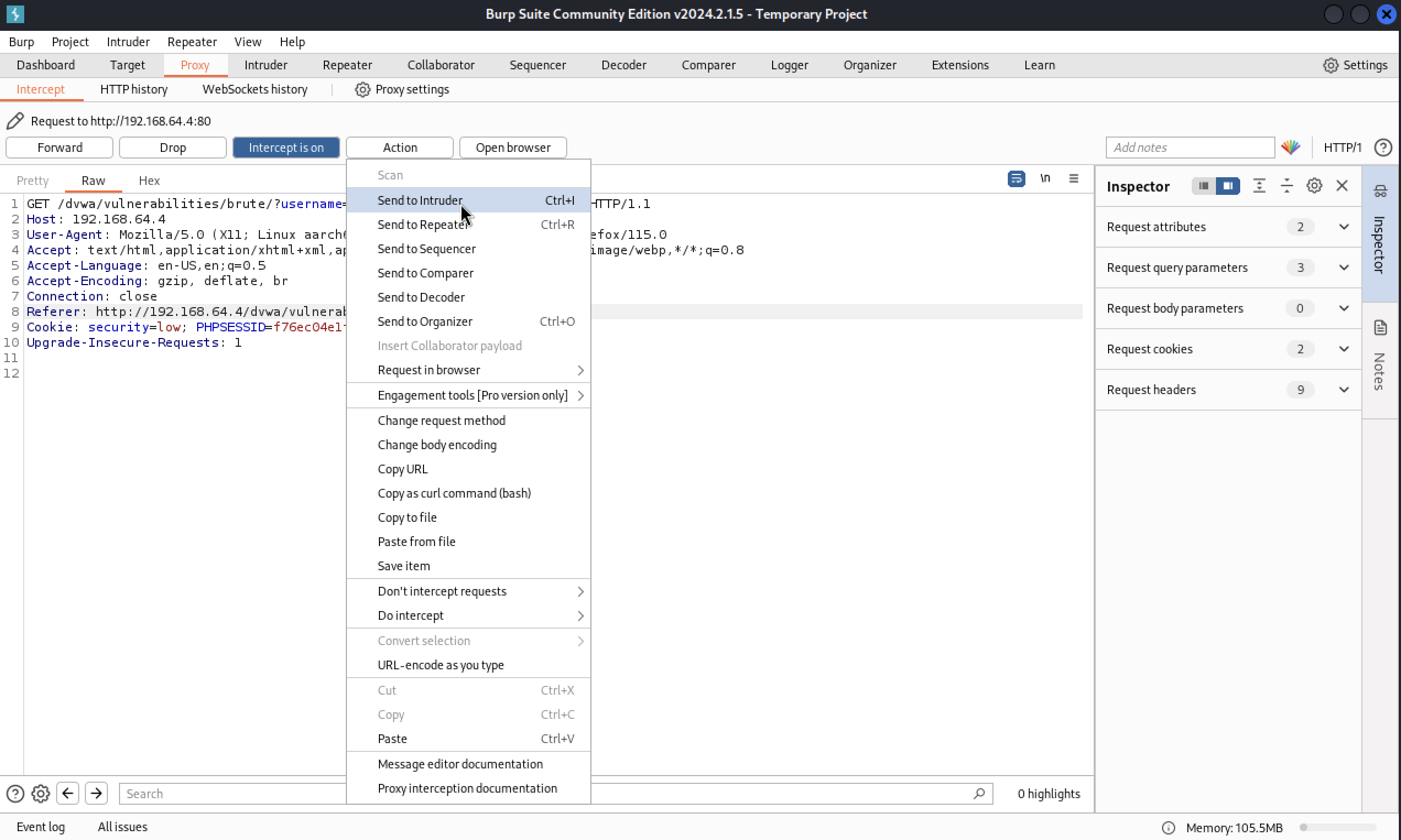Screen dimensions: 1401x840
Task: Open the View menu bar item
Action: tap(247, 42)
